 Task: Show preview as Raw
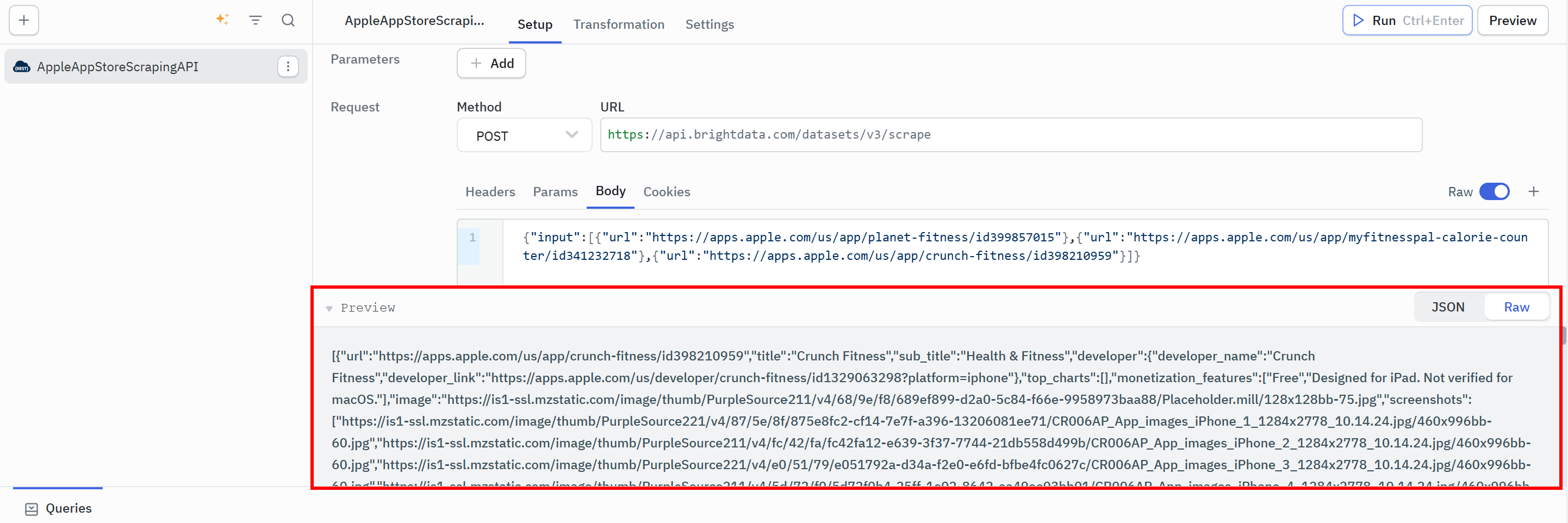(x=1516, y=307)
